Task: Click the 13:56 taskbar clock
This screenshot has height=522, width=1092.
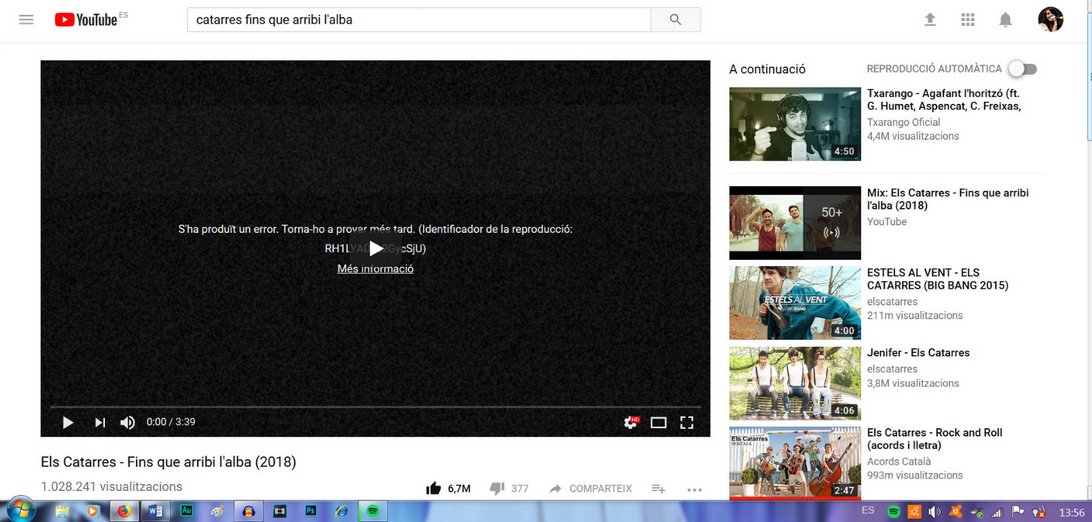Action: [x=1070, y=512]
